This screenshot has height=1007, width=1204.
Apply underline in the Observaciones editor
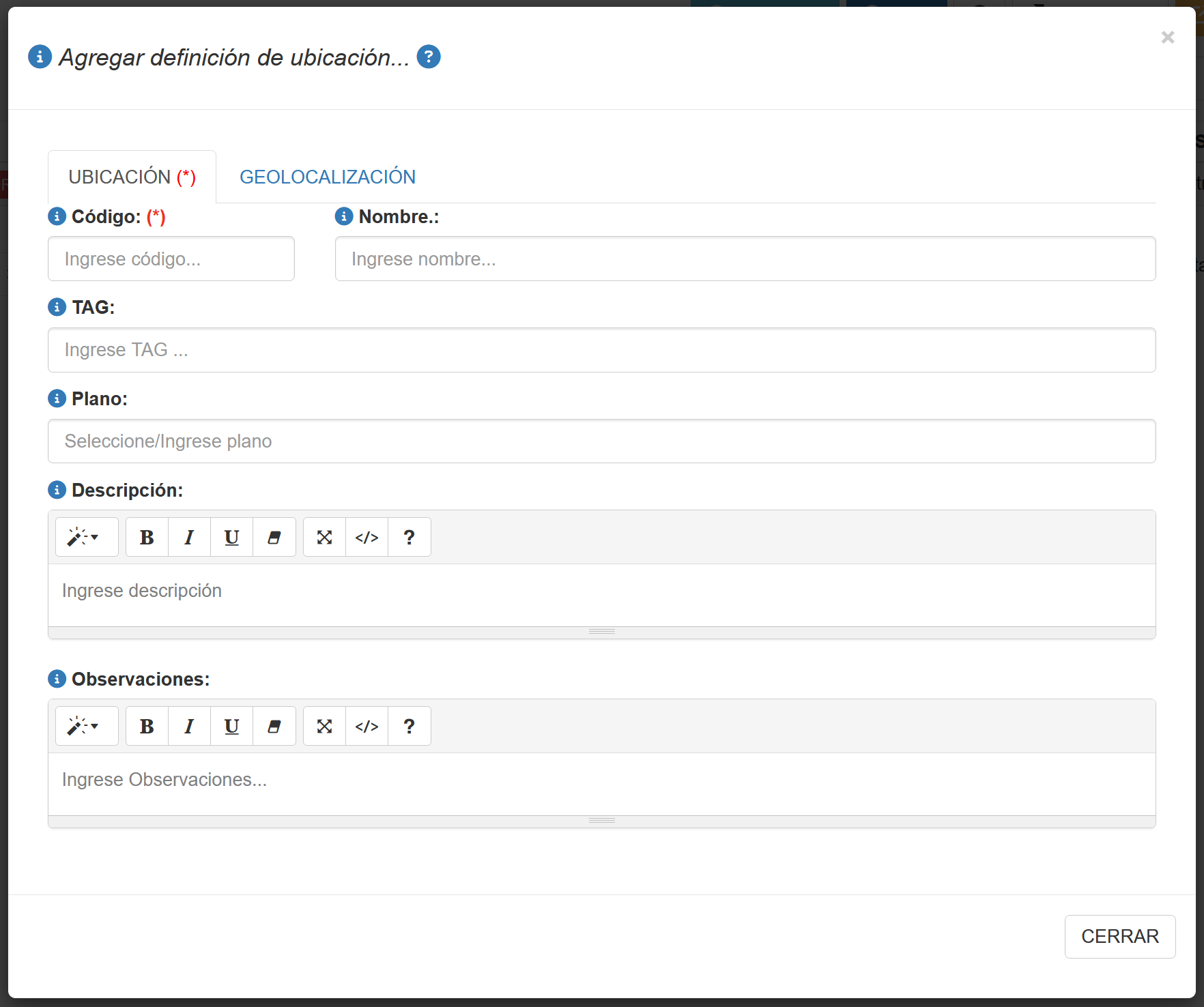point(231,727)
